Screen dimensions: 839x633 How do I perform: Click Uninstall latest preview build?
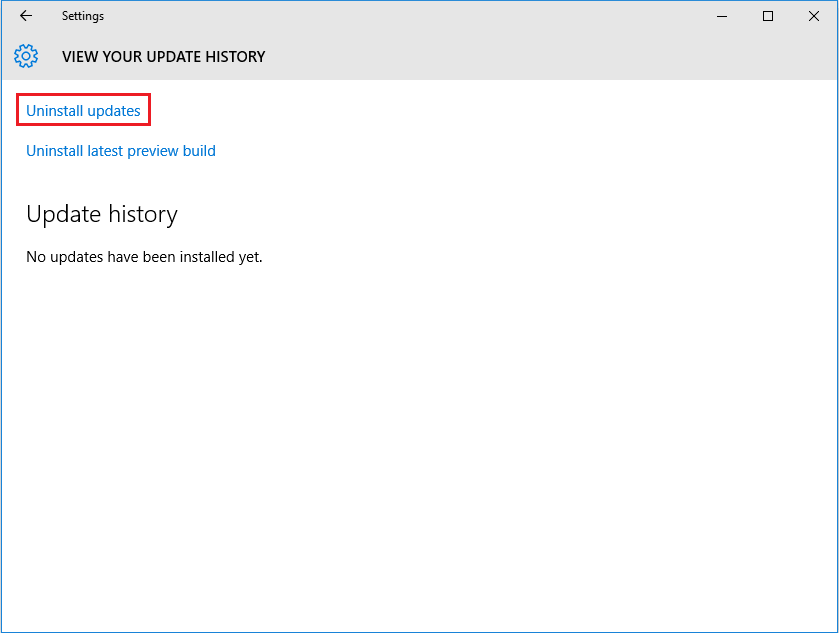pyautogui.click(x=121, y=151)
